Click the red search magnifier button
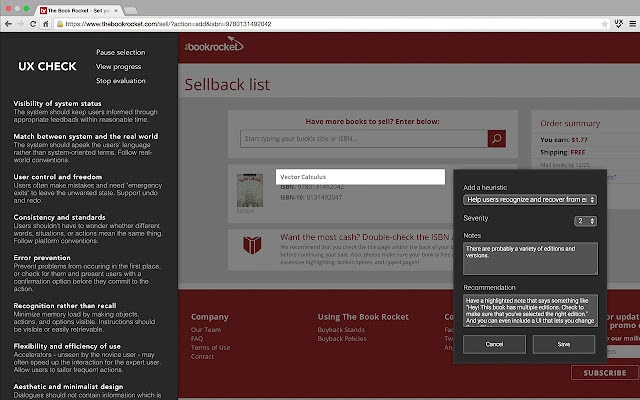This screenshot has width=640, height=400. click(x=497, y=138)
